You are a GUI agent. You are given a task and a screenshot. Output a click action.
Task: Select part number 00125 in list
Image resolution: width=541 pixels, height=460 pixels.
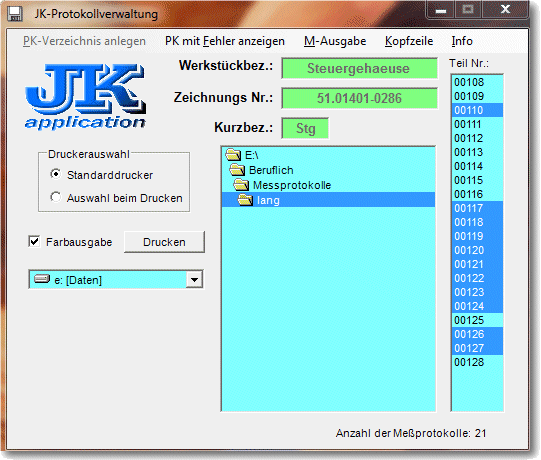pyautogui.click(x=477, y=320)
